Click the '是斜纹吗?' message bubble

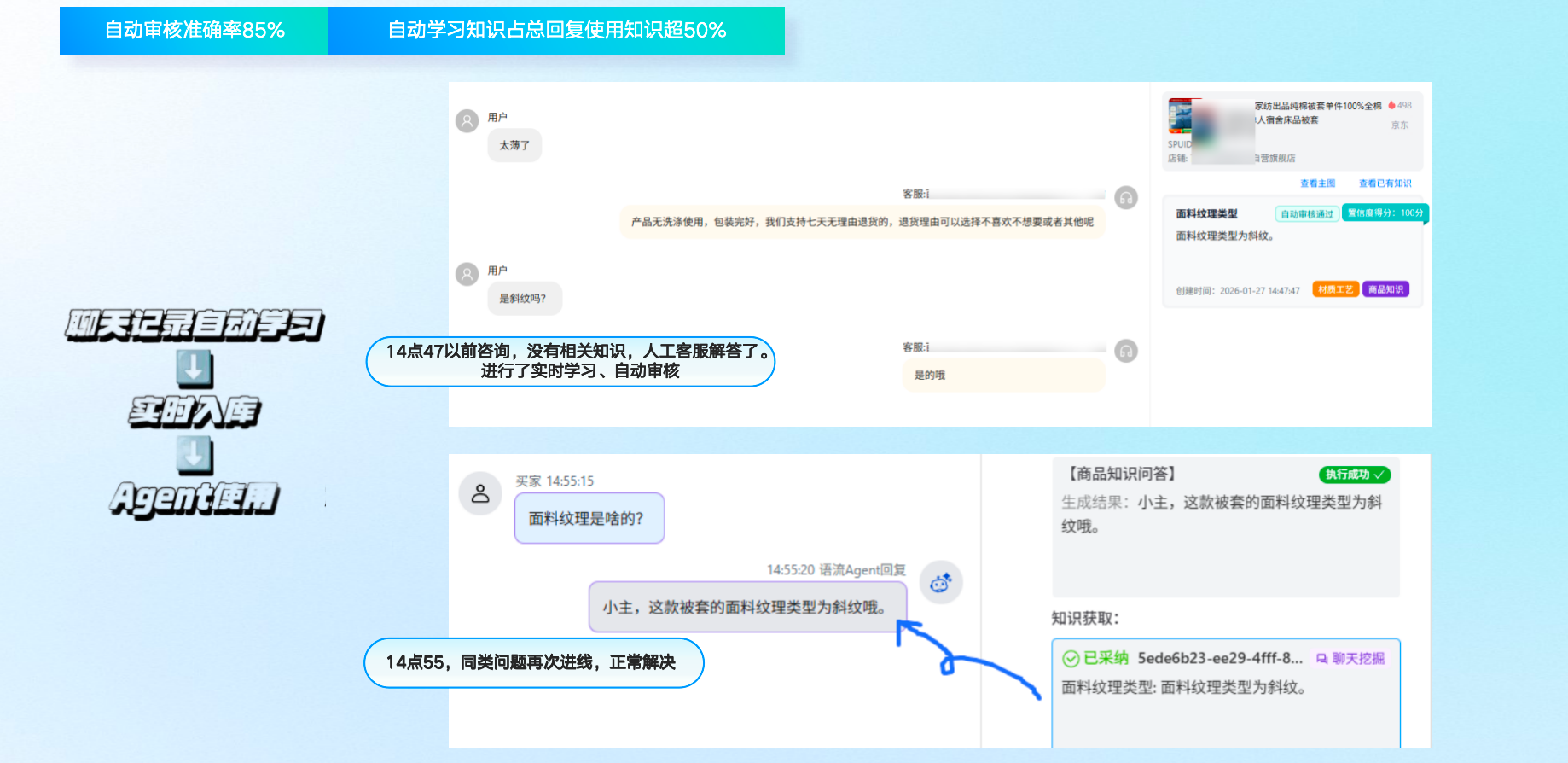coord(525,298)
